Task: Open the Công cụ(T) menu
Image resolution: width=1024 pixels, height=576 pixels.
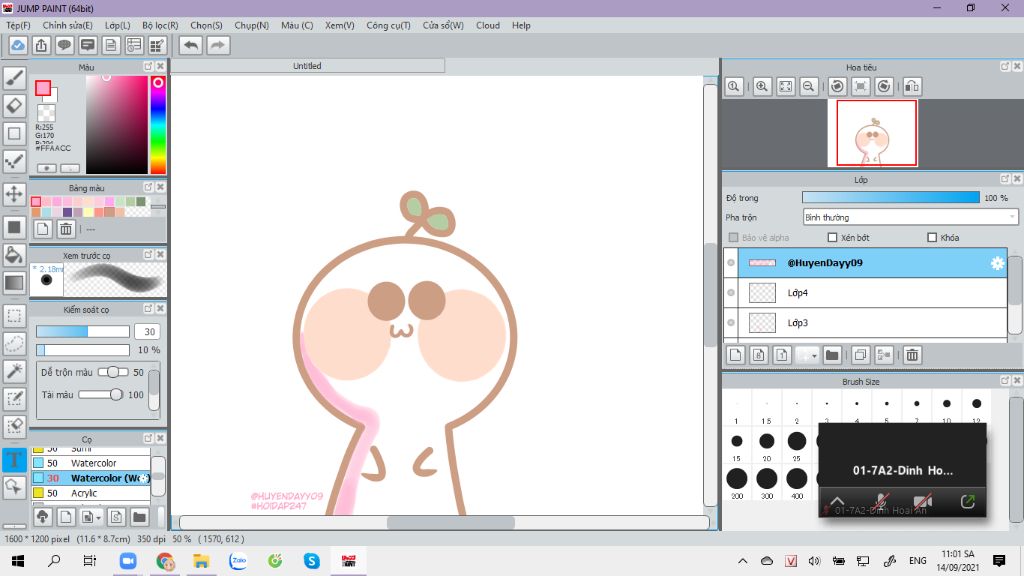Action: point(389,25)
